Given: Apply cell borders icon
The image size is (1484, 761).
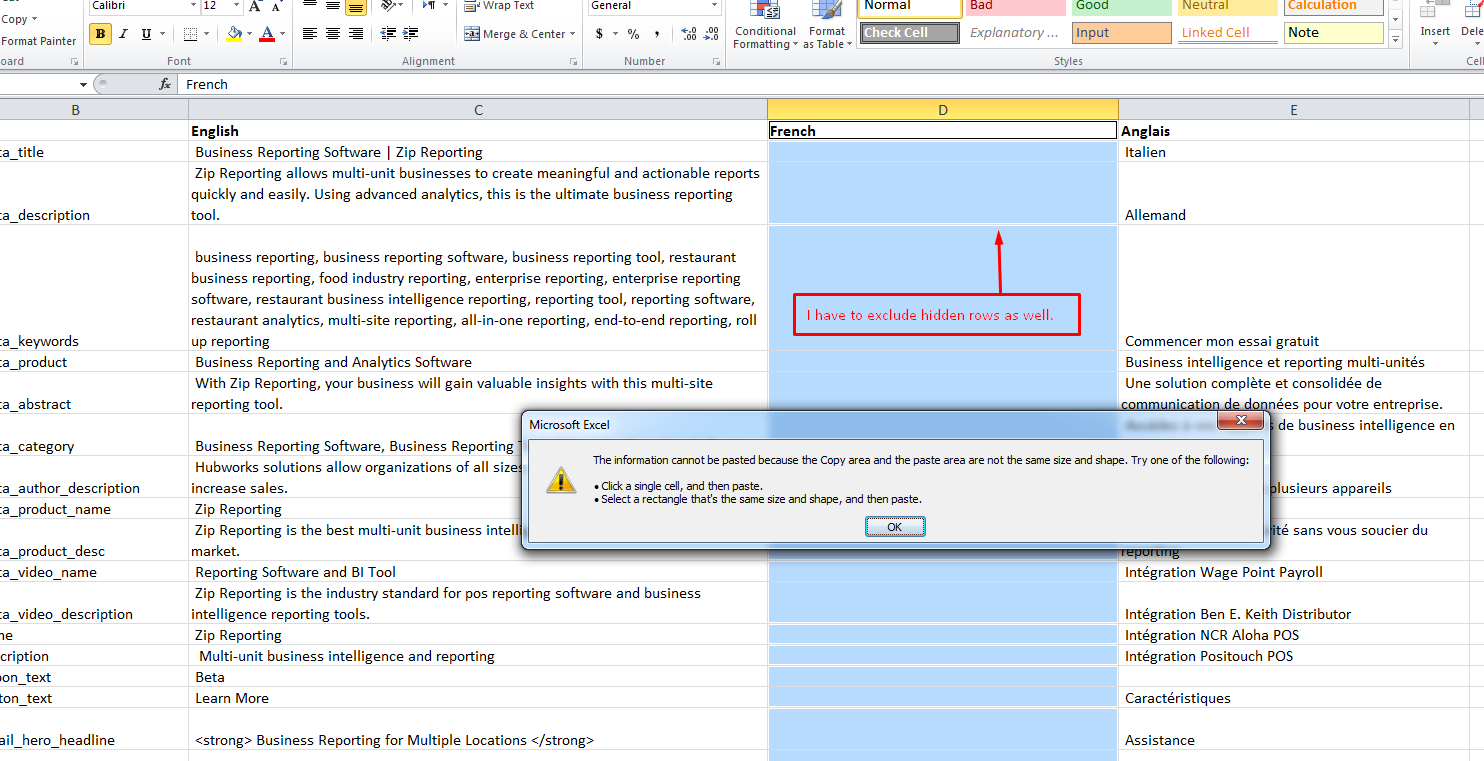Looking at the screenshot, I should [x=191, y=34].
